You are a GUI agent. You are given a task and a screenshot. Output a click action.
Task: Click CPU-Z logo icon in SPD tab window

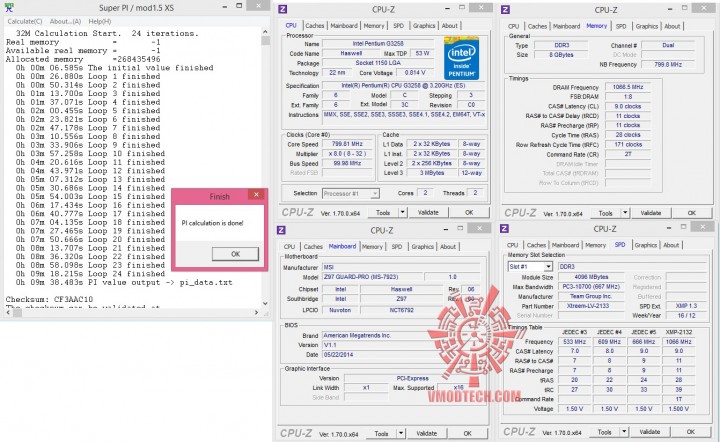(x=504, y=229)
